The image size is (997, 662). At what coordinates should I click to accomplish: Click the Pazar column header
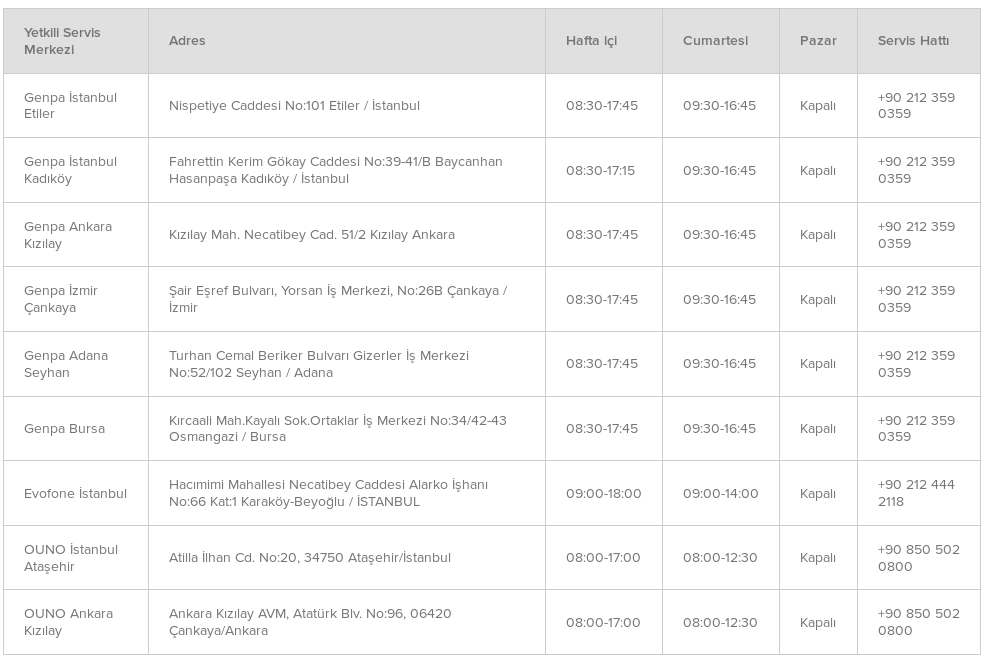pyautogui.click(x=818, y=41)
